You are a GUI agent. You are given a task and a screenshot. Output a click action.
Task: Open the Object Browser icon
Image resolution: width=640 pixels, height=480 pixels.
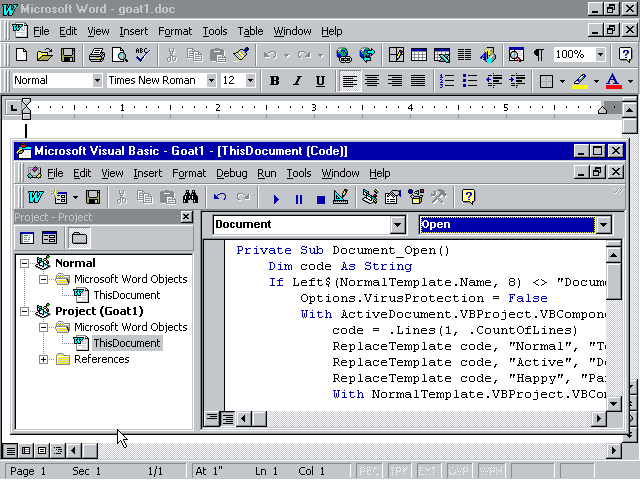(x=416, y=197)
